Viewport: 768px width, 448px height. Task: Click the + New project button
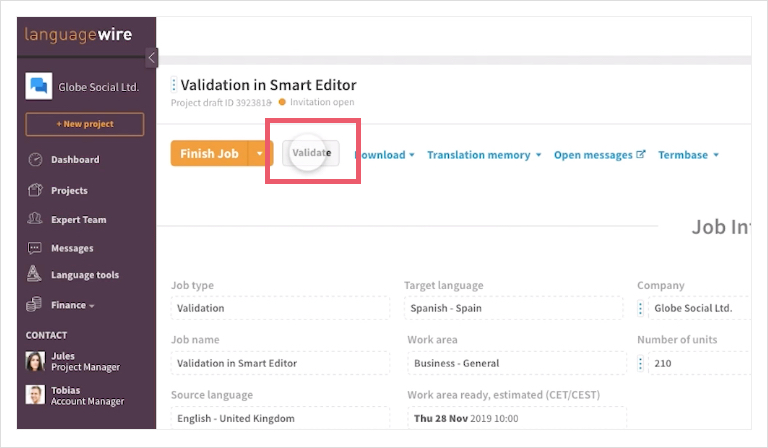[x=84, y=124]
